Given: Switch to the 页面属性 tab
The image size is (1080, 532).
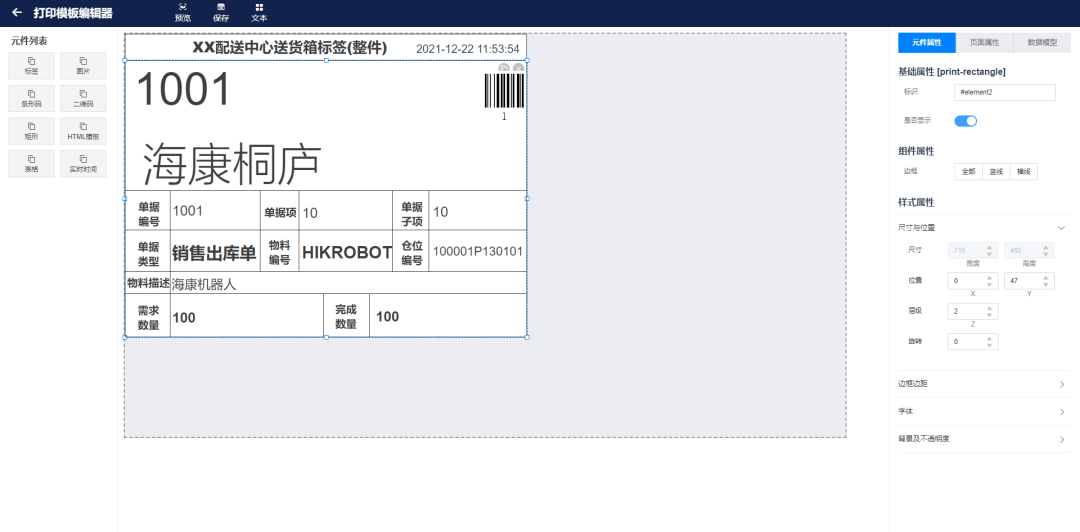Looking at the screenshot, I should (984, 42).
